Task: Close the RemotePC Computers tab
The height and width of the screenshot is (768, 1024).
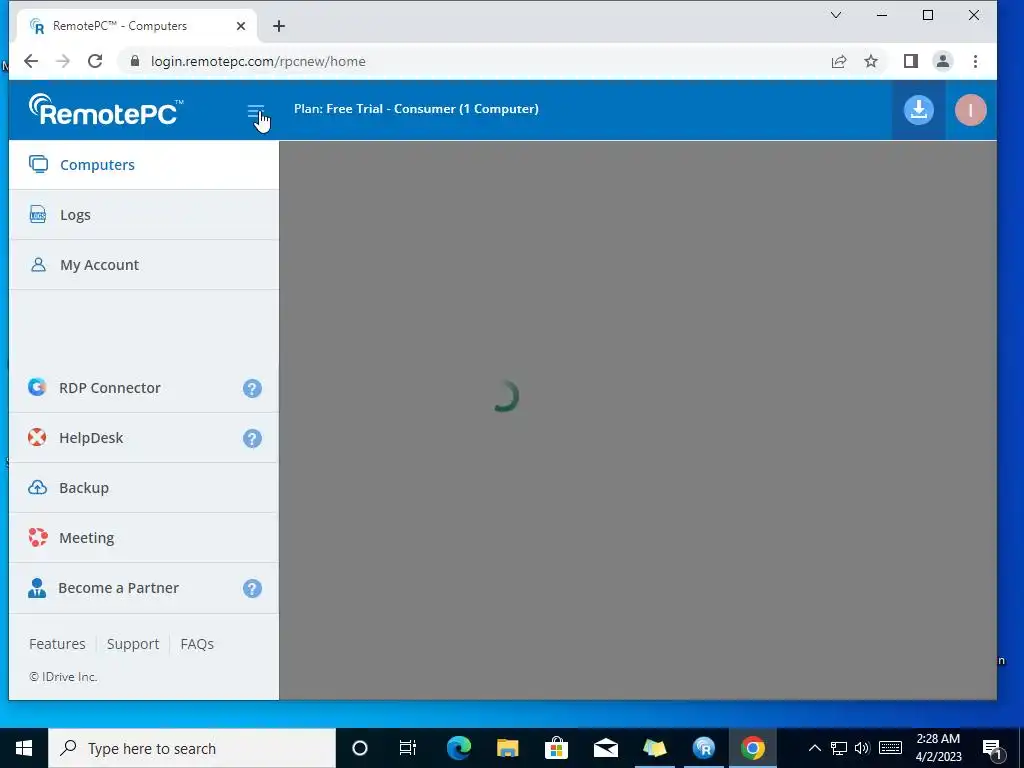Action: pyautogui.click(x=241, y=26)
